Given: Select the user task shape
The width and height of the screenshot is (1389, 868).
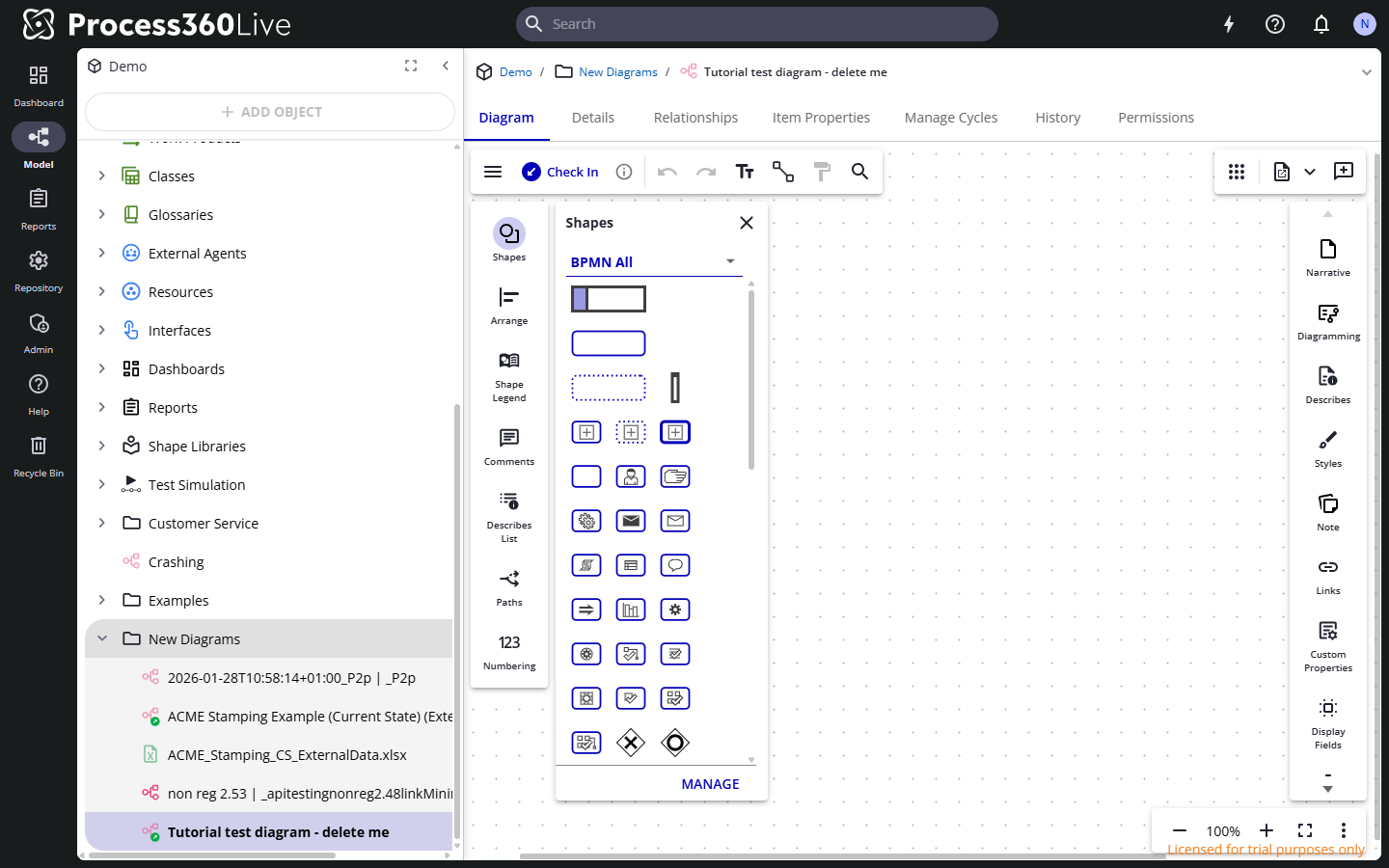Looking at the screenshot, I should pos(631,476).
